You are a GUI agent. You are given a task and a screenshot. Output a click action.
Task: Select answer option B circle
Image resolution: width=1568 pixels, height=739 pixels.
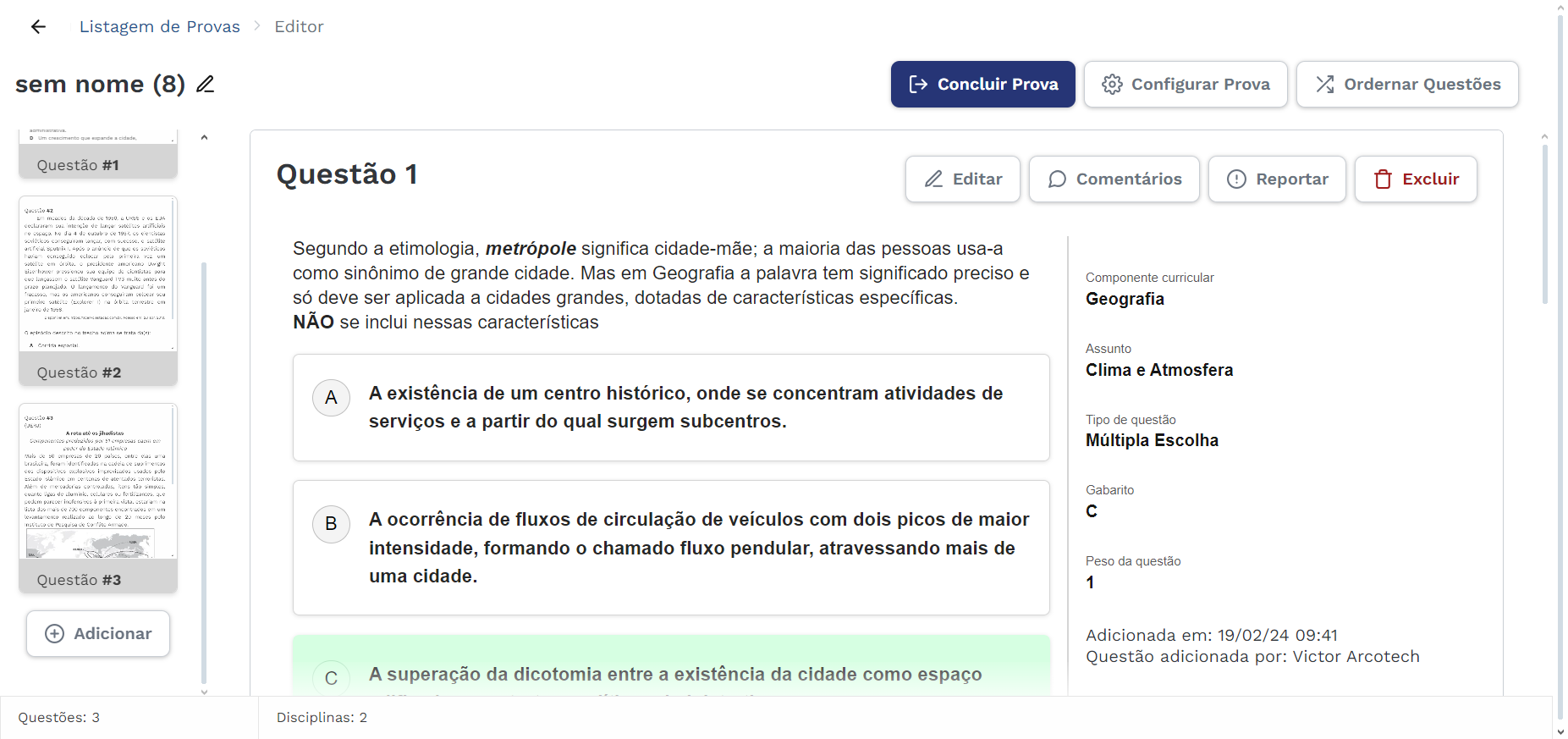coord(331,524)
